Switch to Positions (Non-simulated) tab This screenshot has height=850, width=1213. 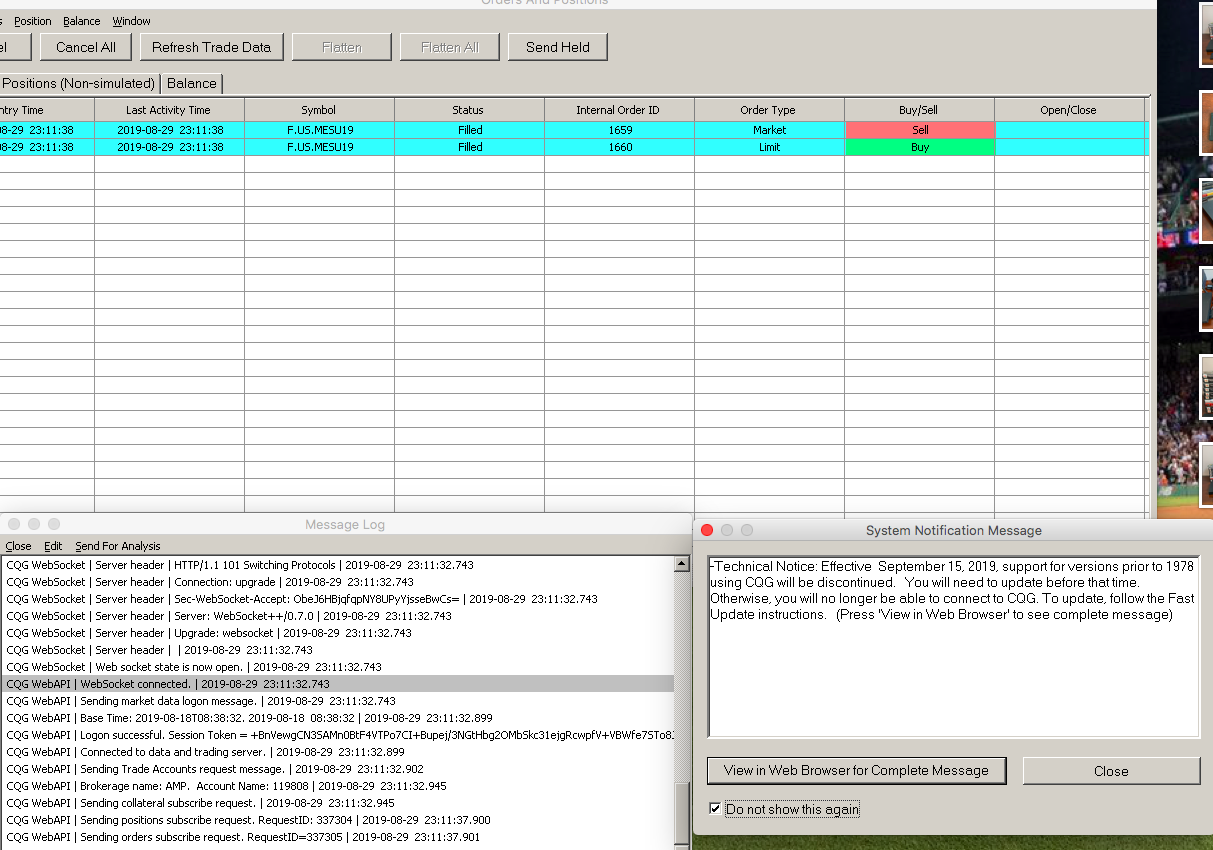[78, 83]
